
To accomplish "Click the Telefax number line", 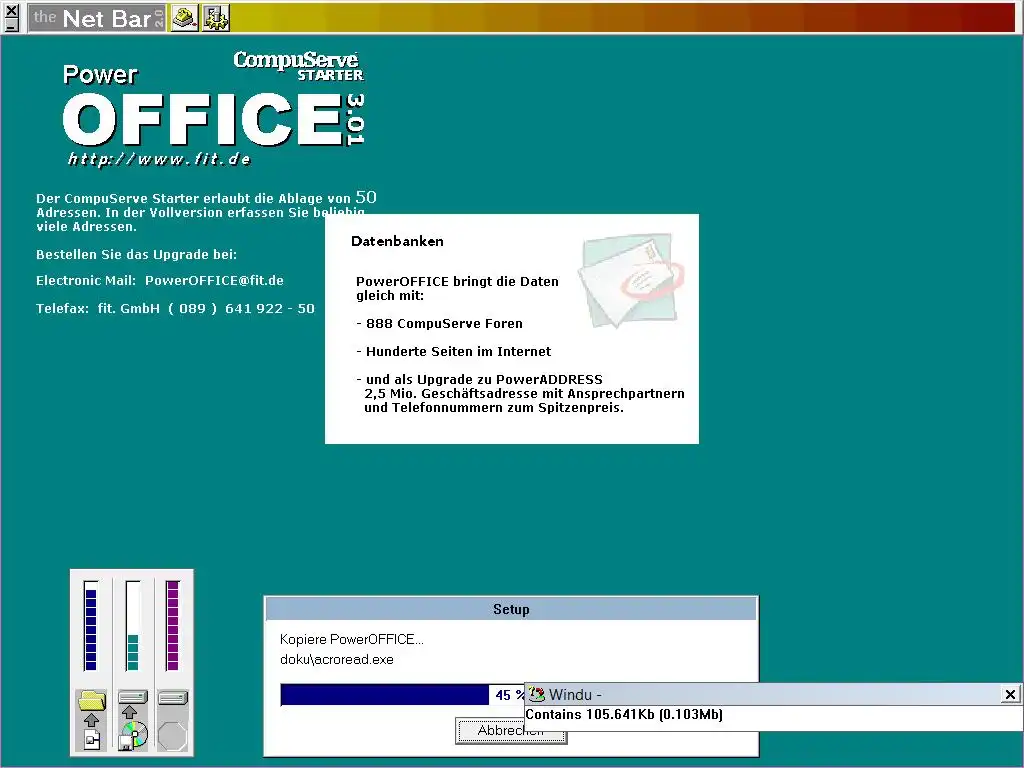I will pyautogui.click(x=175, y=309).
